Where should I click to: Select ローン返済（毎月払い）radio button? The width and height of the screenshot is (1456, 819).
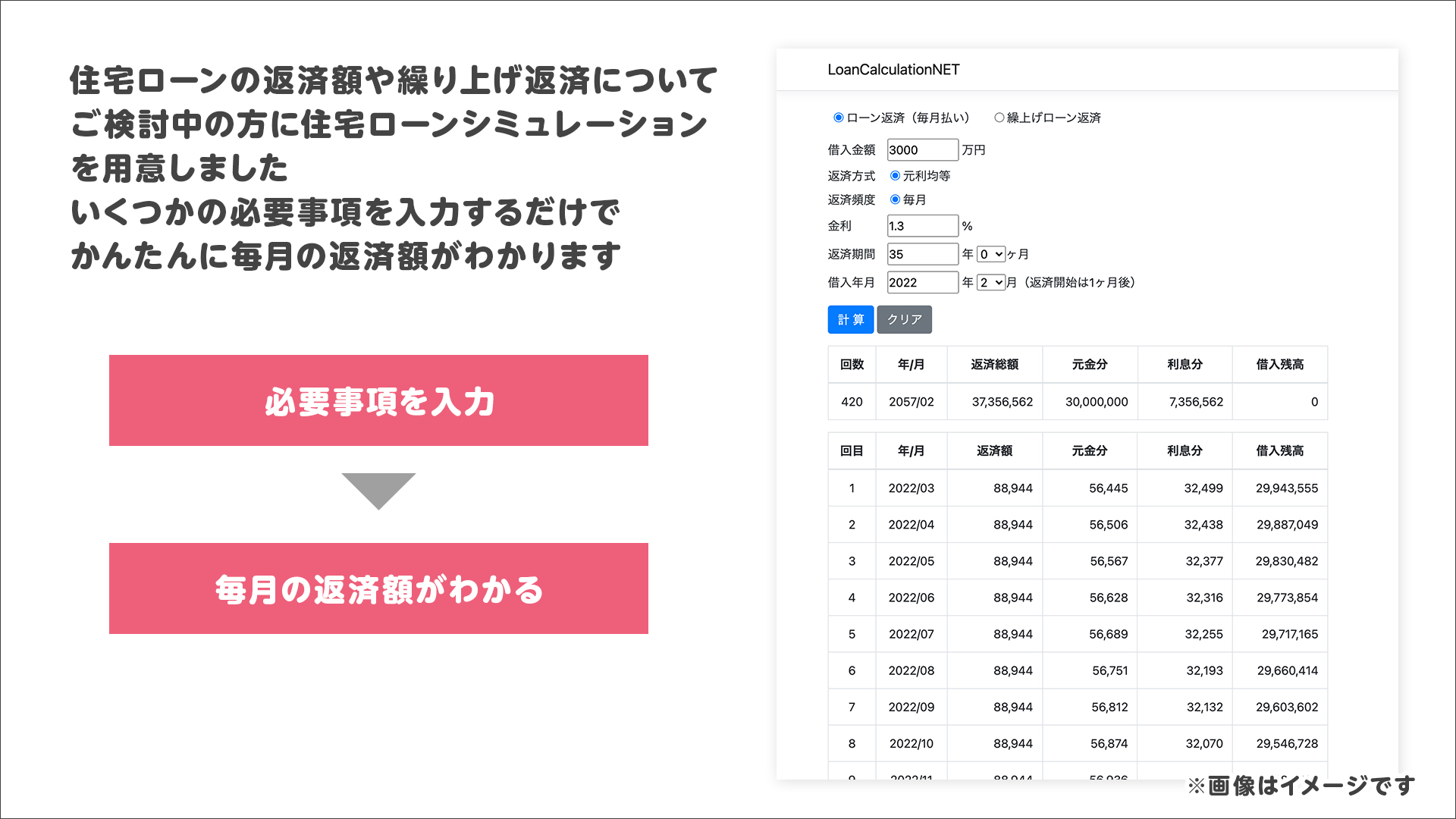point(838,118)
